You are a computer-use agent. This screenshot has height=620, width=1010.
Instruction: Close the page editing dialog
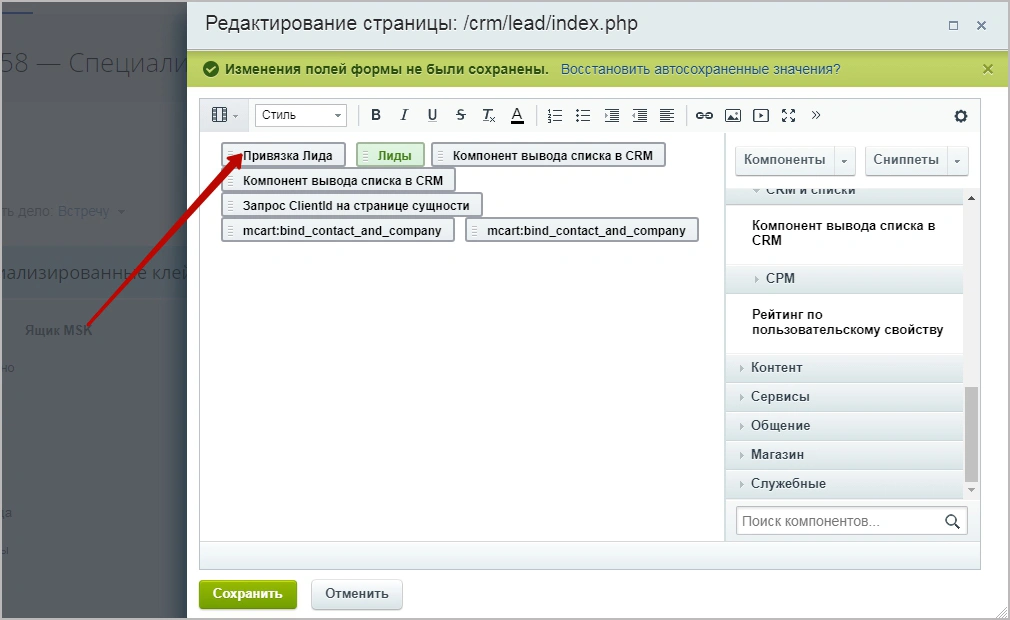(981, 25)
